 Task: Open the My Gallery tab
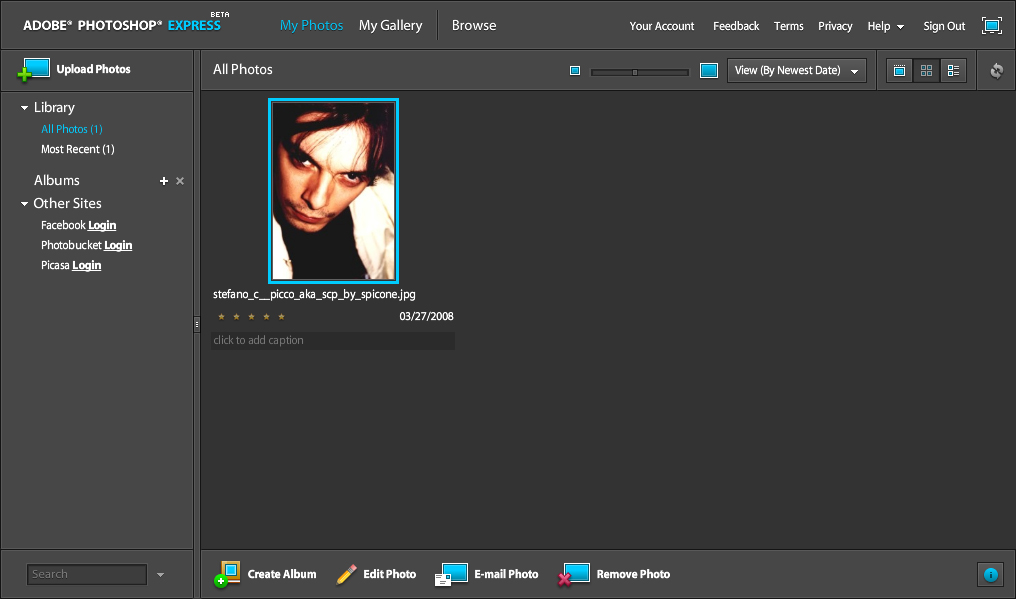point(390,25)
